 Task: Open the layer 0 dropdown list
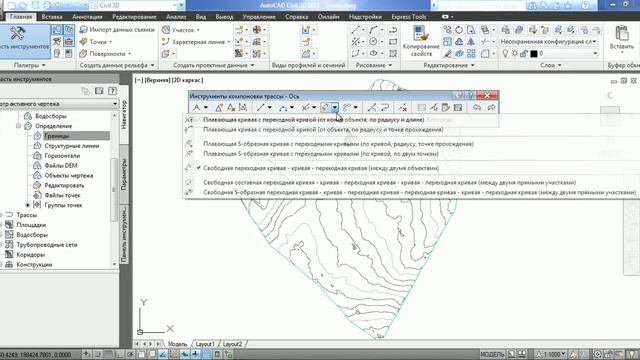tap(595, 53)
